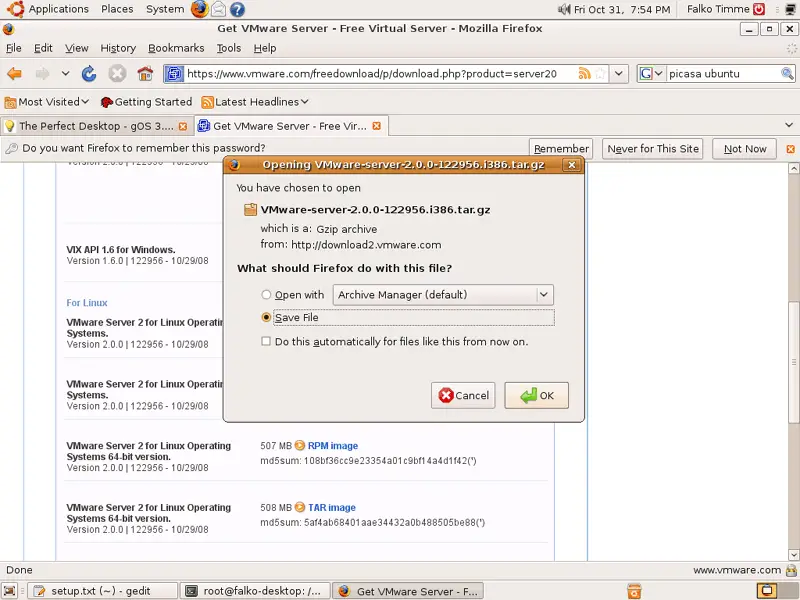The image size is (800, 600).
Task: Switch to setup.txt gedit taskbar window
Action: click(x=102, y=591)
